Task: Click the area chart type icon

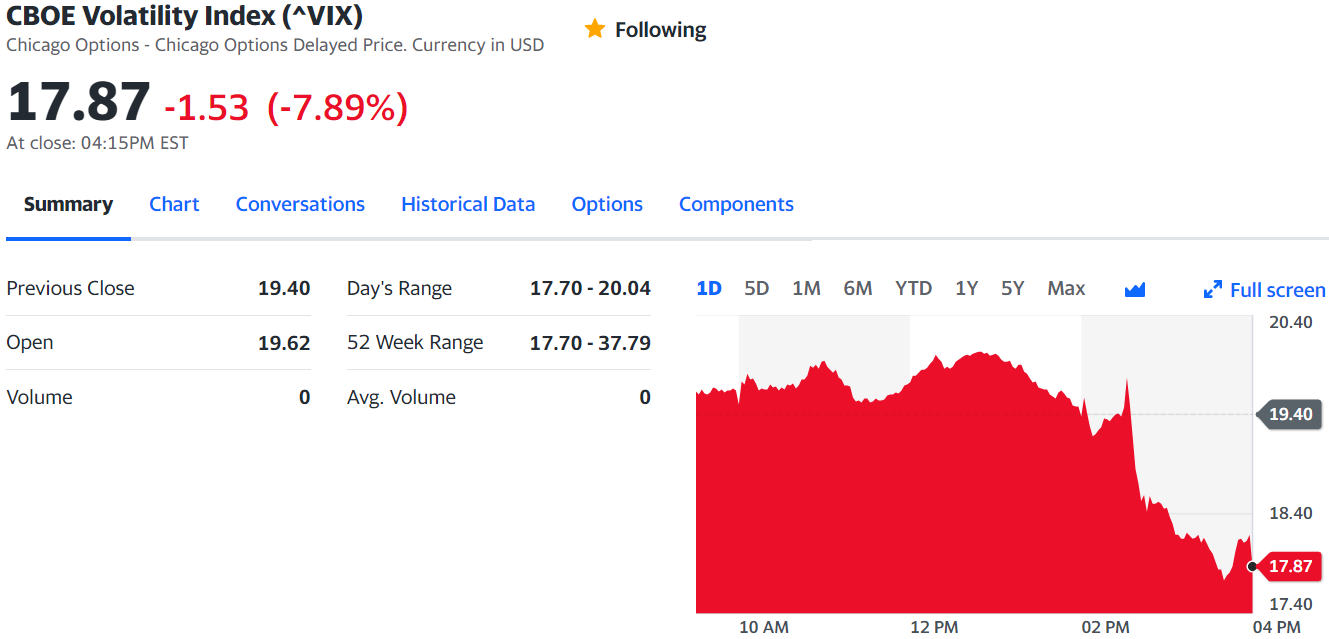Action: coord(1135,290)
